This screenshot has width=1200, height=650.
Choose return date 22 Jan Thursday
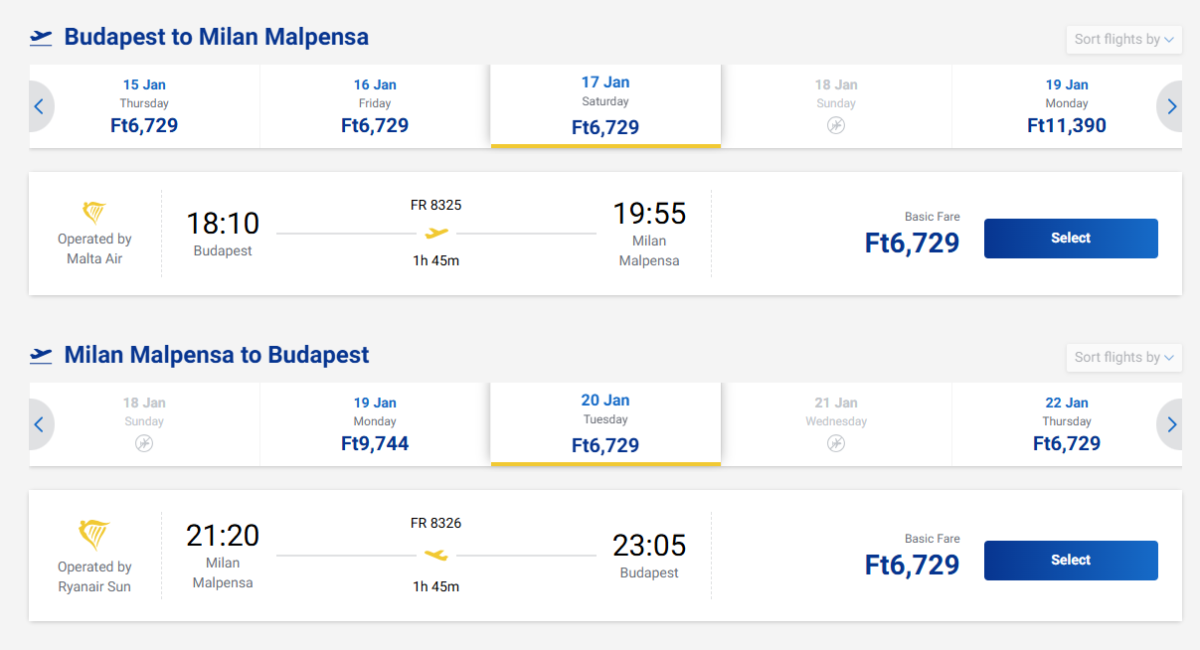click(x=1067, y=425)
